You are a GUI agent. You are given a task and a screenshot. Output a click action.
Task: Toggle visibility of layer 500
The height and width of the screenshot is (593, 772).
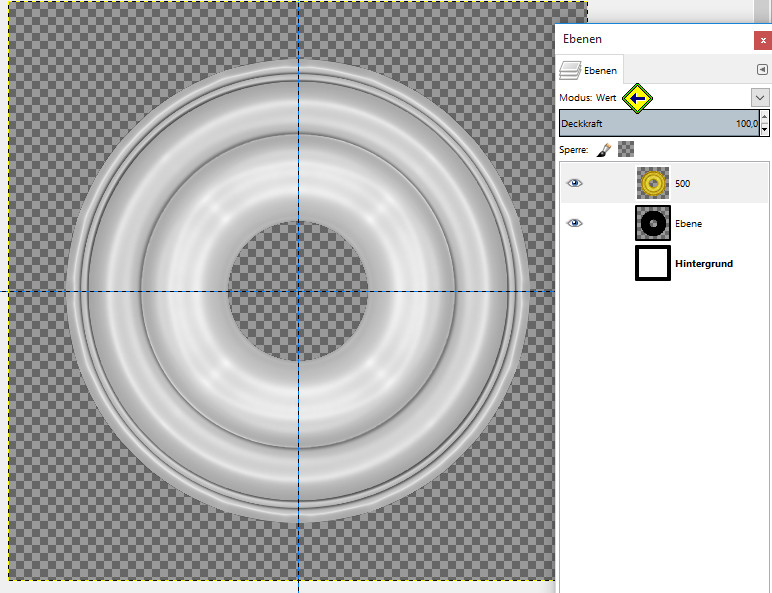574,183
